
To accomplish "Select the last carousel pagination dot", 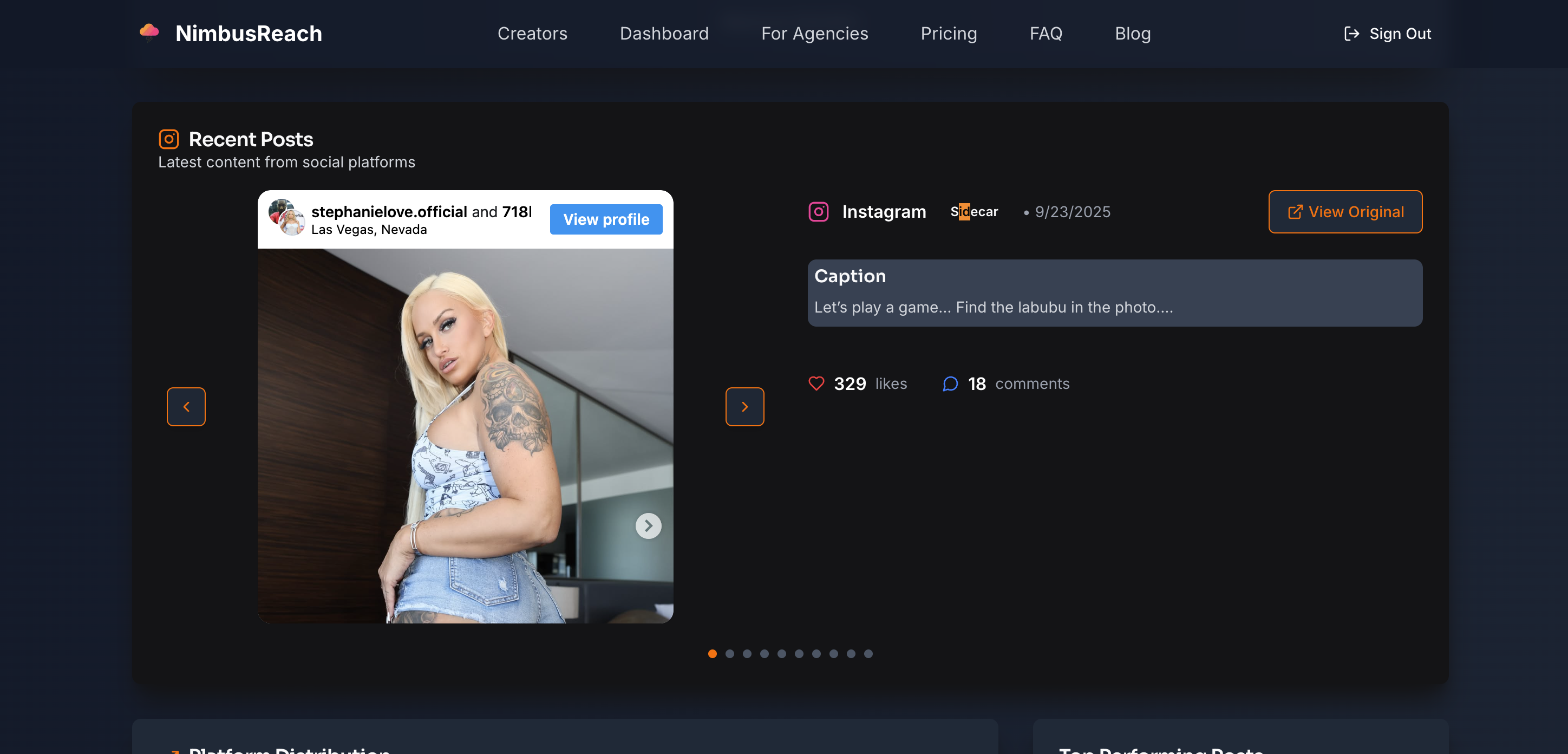I will 868,653.
